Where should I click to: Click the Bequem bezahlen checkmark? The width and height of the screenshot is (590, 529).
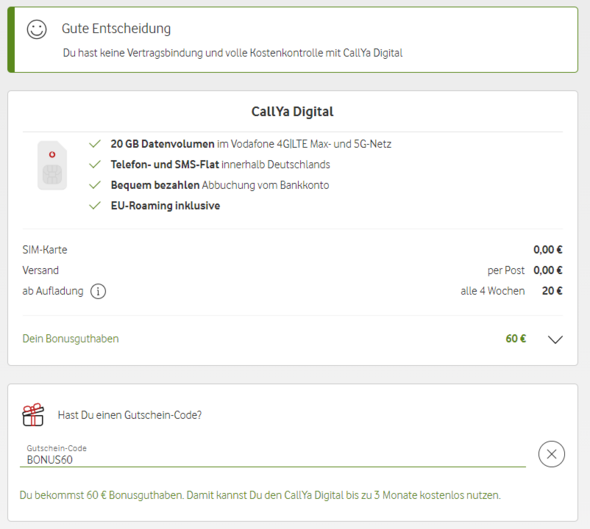95,185
